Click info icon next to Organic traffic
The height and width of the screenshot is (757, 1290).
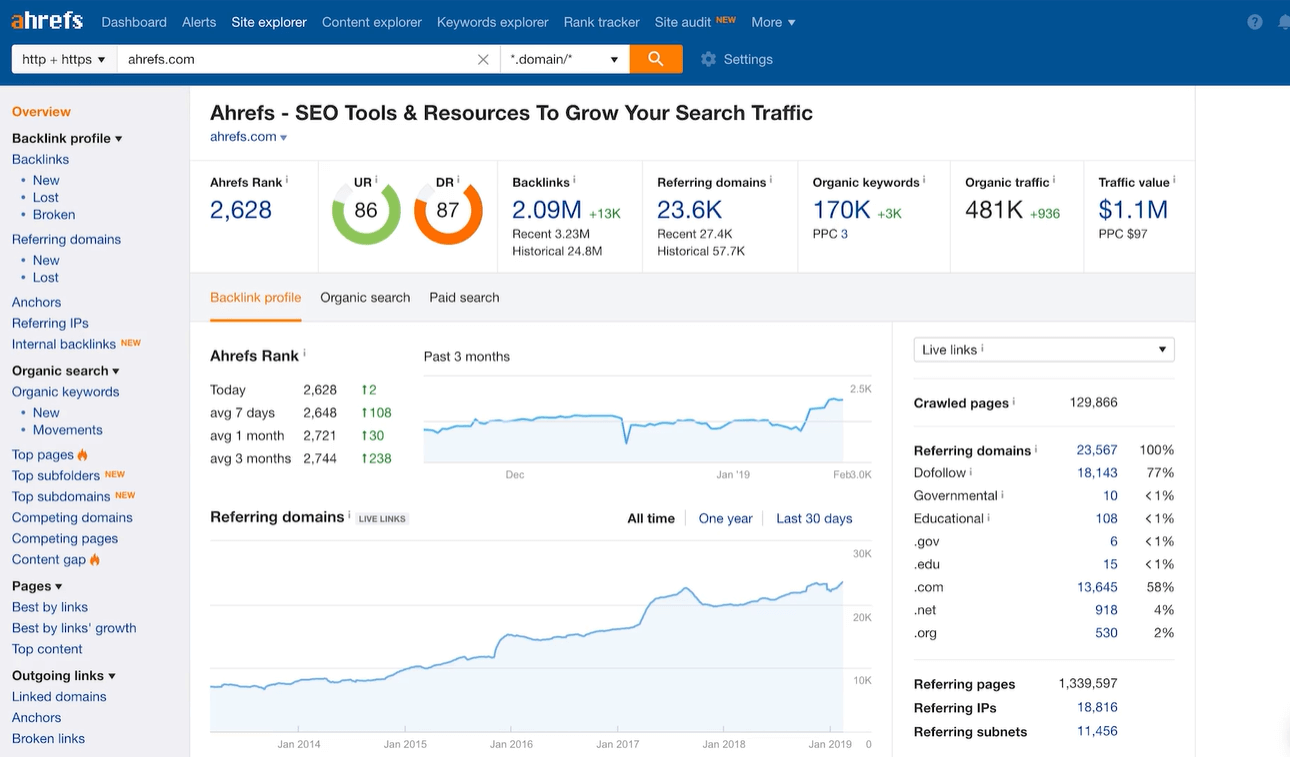pos(1054,180)
